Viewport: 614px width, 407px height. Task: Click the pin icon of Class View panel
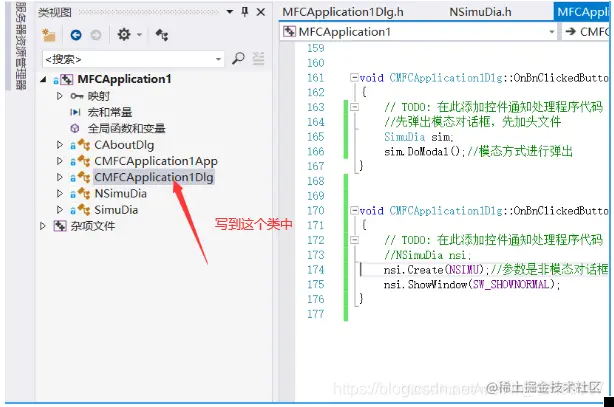pos(245,12)
